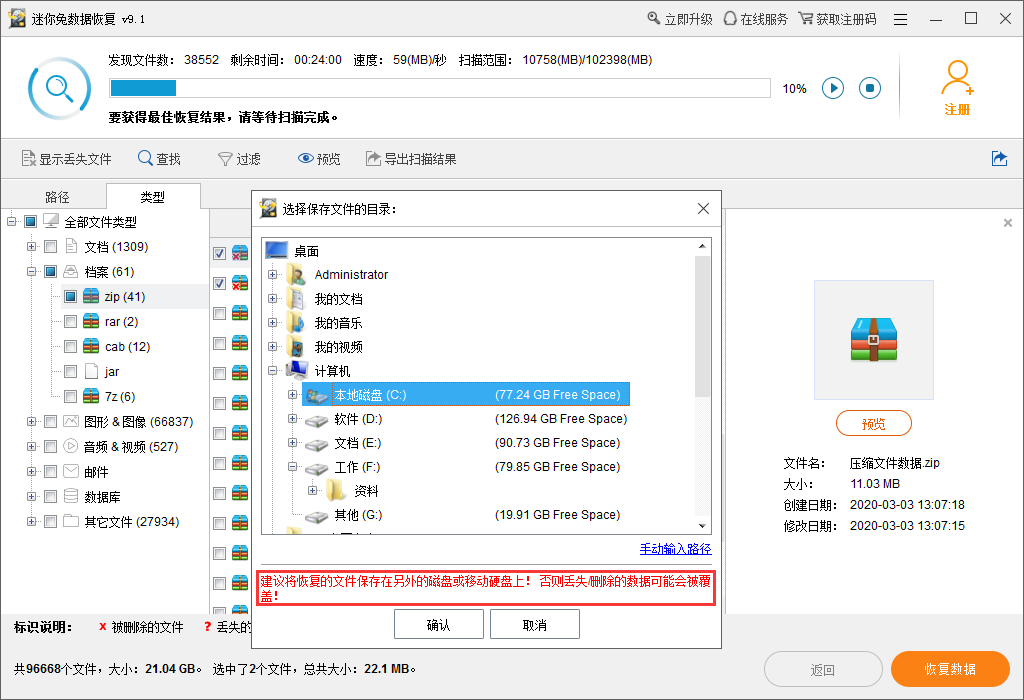Expand the 文档 (1309) tree node
Viewport: 1024px width, 700px height.
point(31,246)
